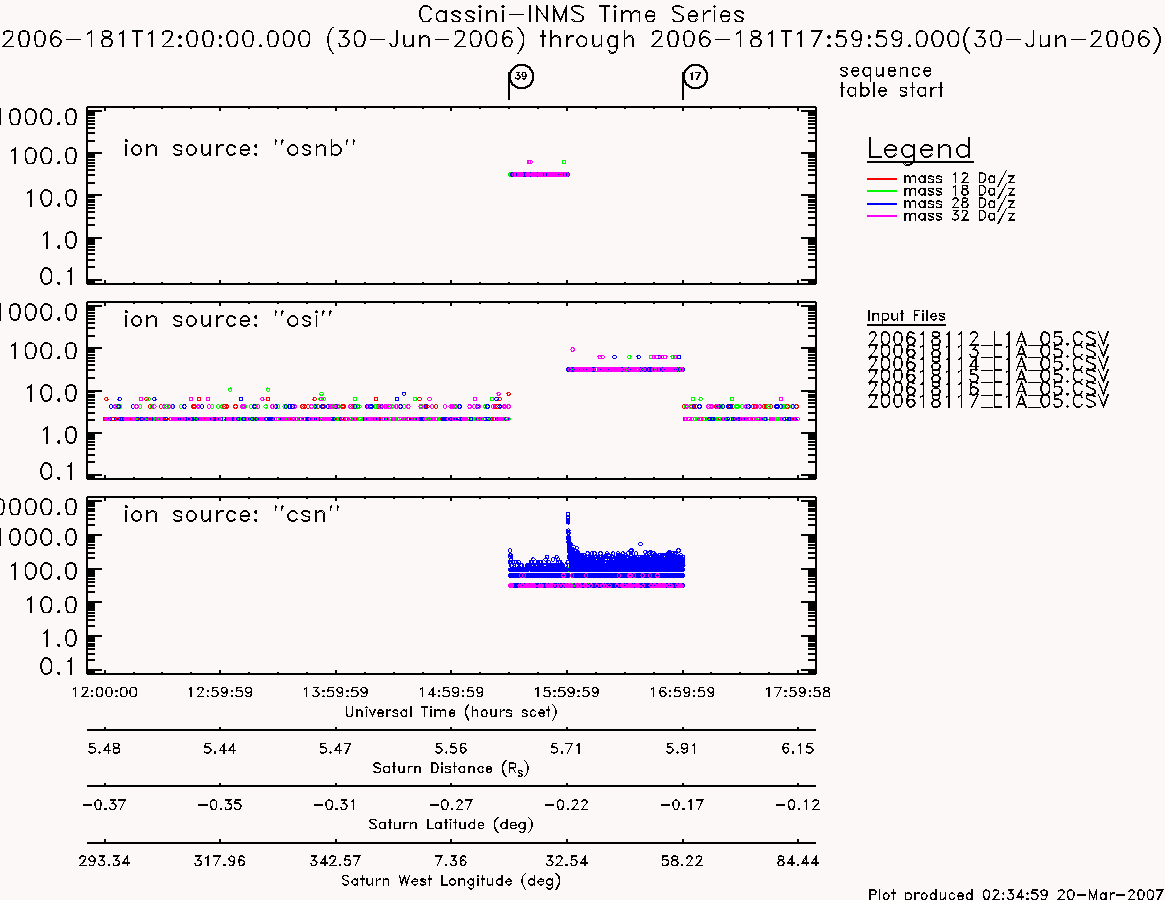
Task: Click the 14:59:59 time axis label
Action: [x=451, y=692]
